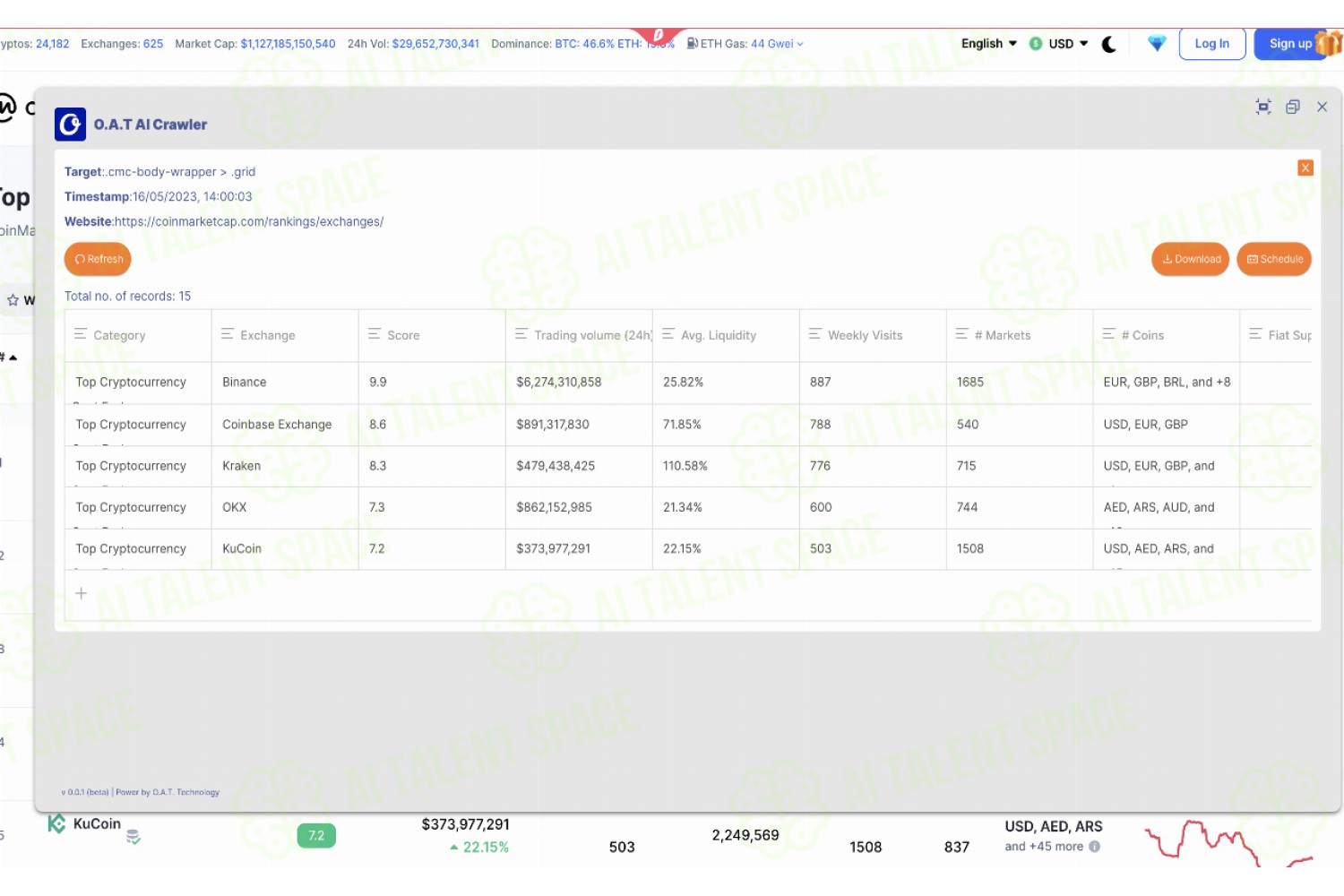The width and height of the screenshot is (1344, 896).
Task: Click the 1685 markets cell
Action: [x=1020, y=383]
